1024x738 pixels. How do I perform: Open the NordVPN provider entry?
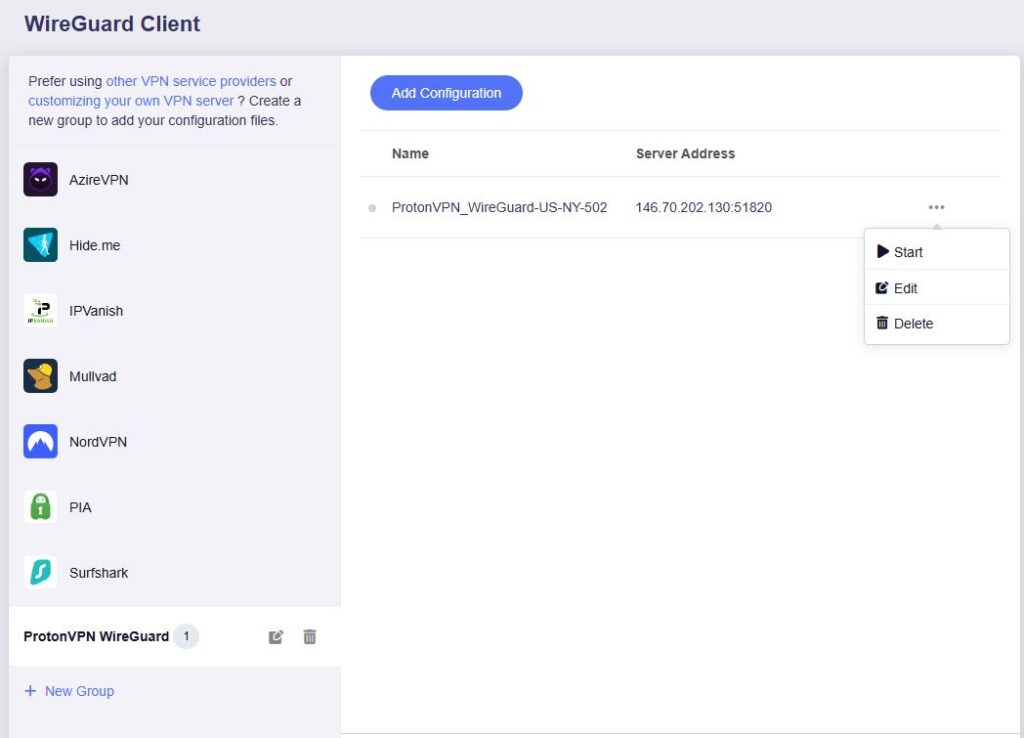pos(97,441)
